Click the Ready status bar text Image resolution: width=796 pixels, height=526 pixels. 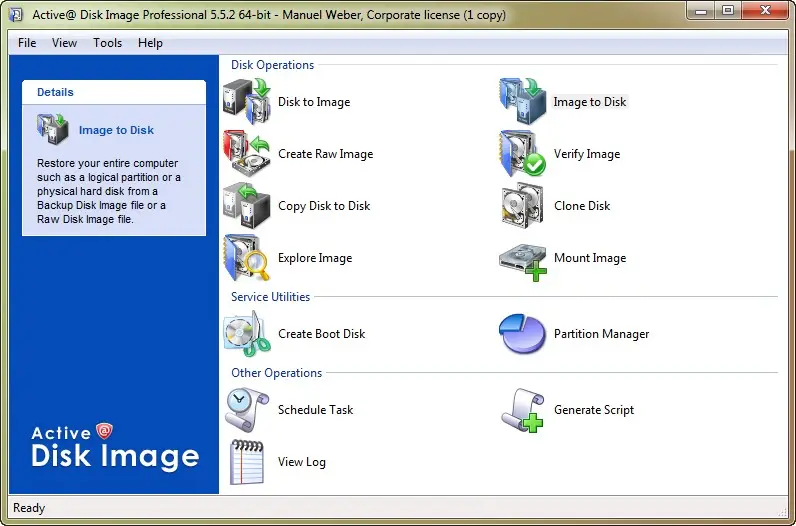[29, 508]
